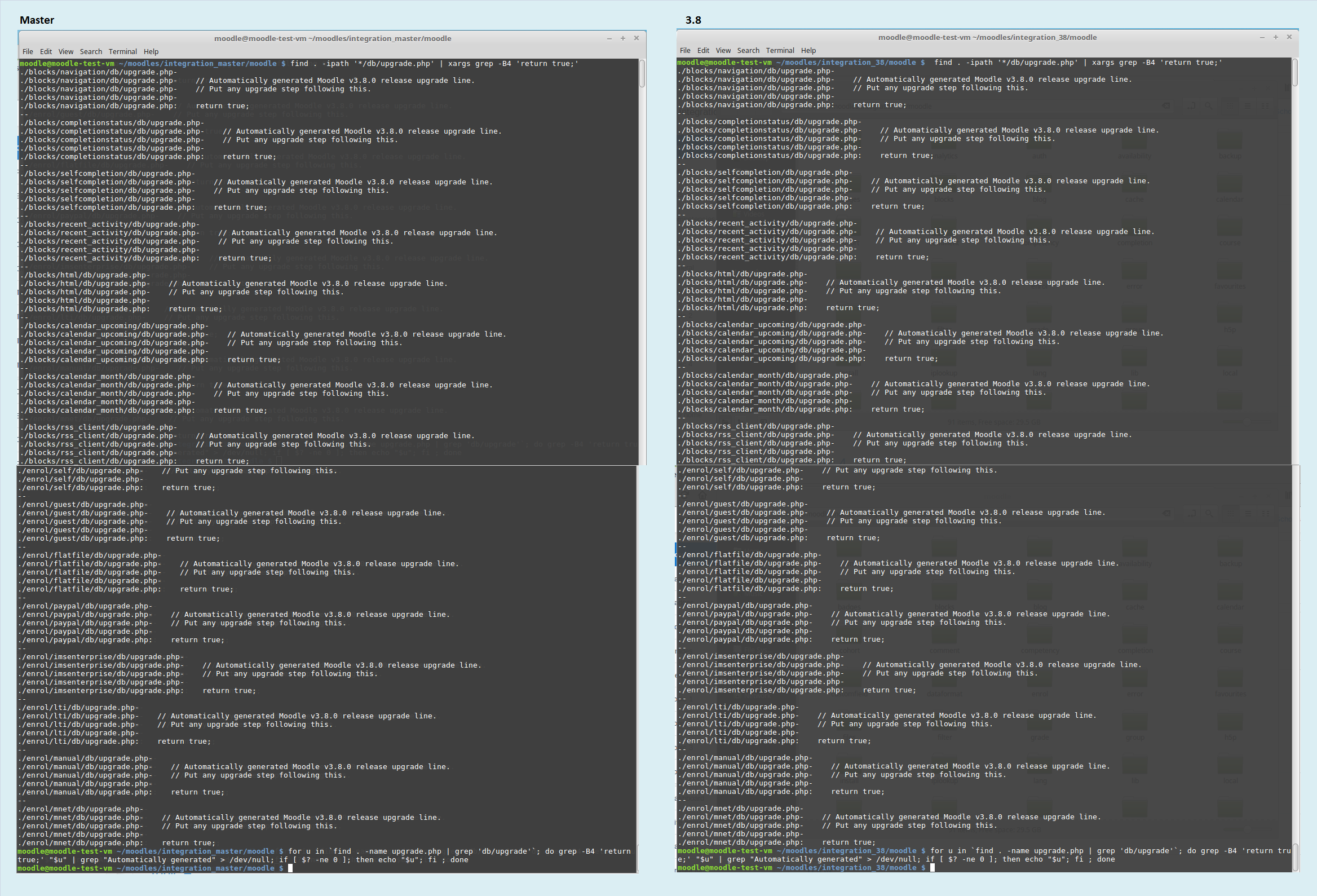Minimize the integration_master terminal window

(x=609, y=38)
